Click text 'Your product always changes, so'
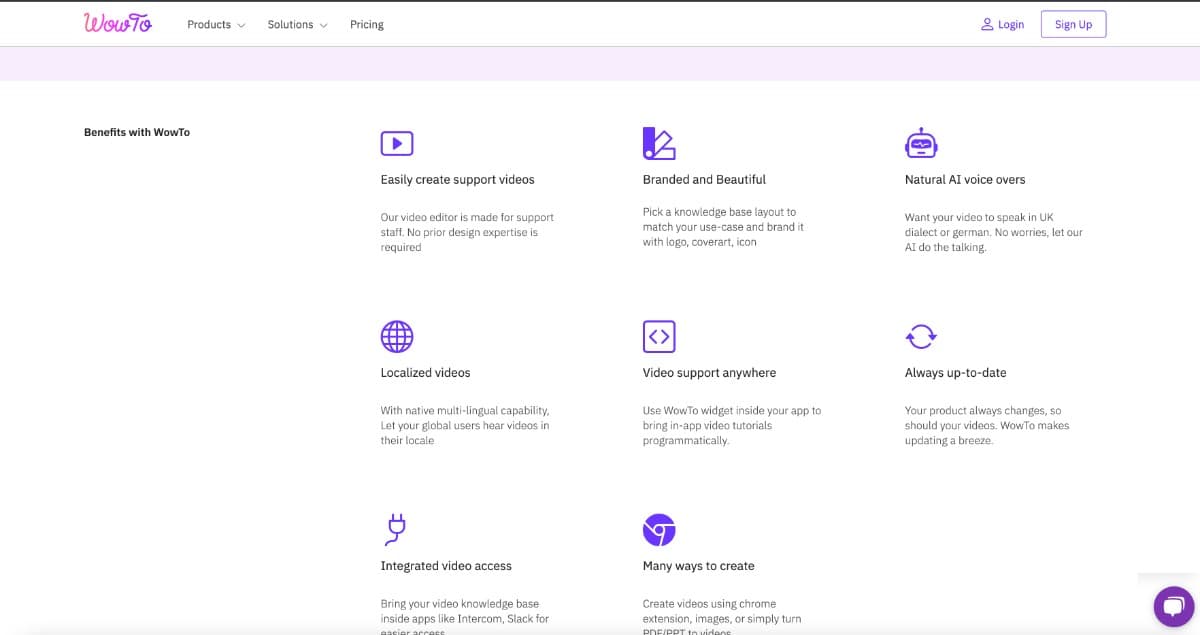The width and height of the screenshot is (1200, 635). point(983,410)
